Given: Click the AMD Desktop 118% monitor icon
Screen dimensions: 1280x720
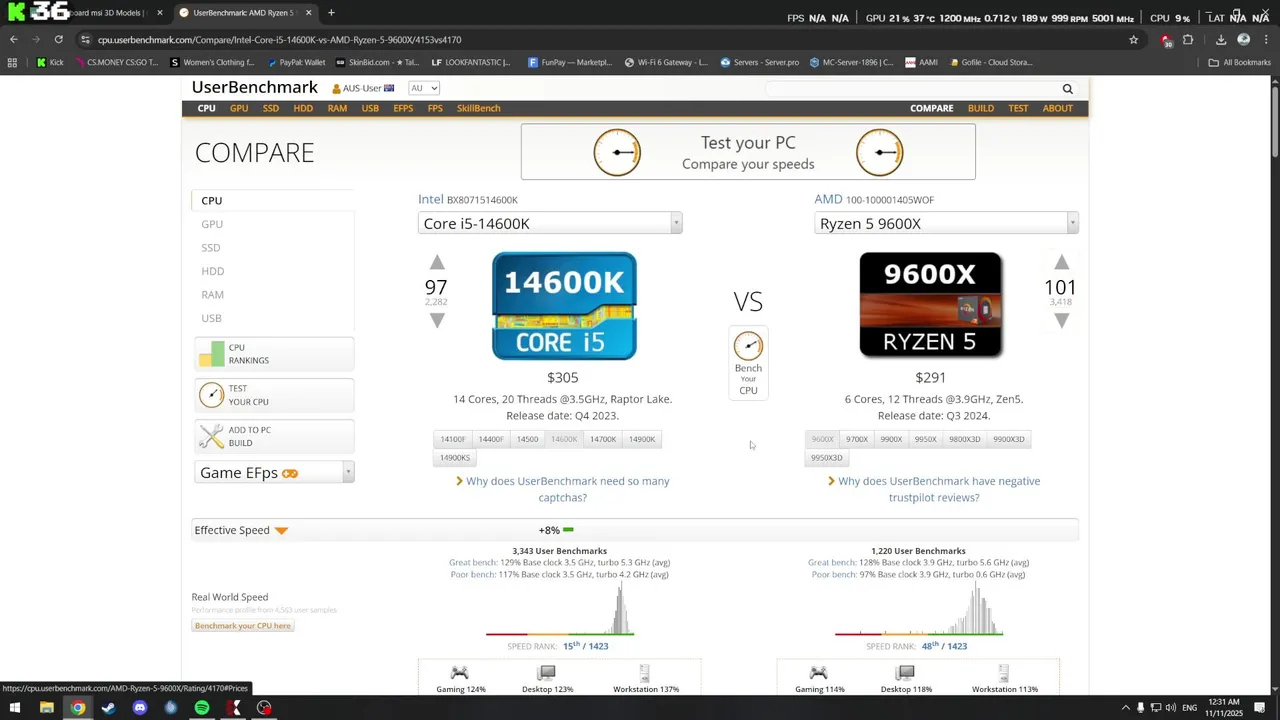Looking at the screenshot, I should (x=905, y=673).
